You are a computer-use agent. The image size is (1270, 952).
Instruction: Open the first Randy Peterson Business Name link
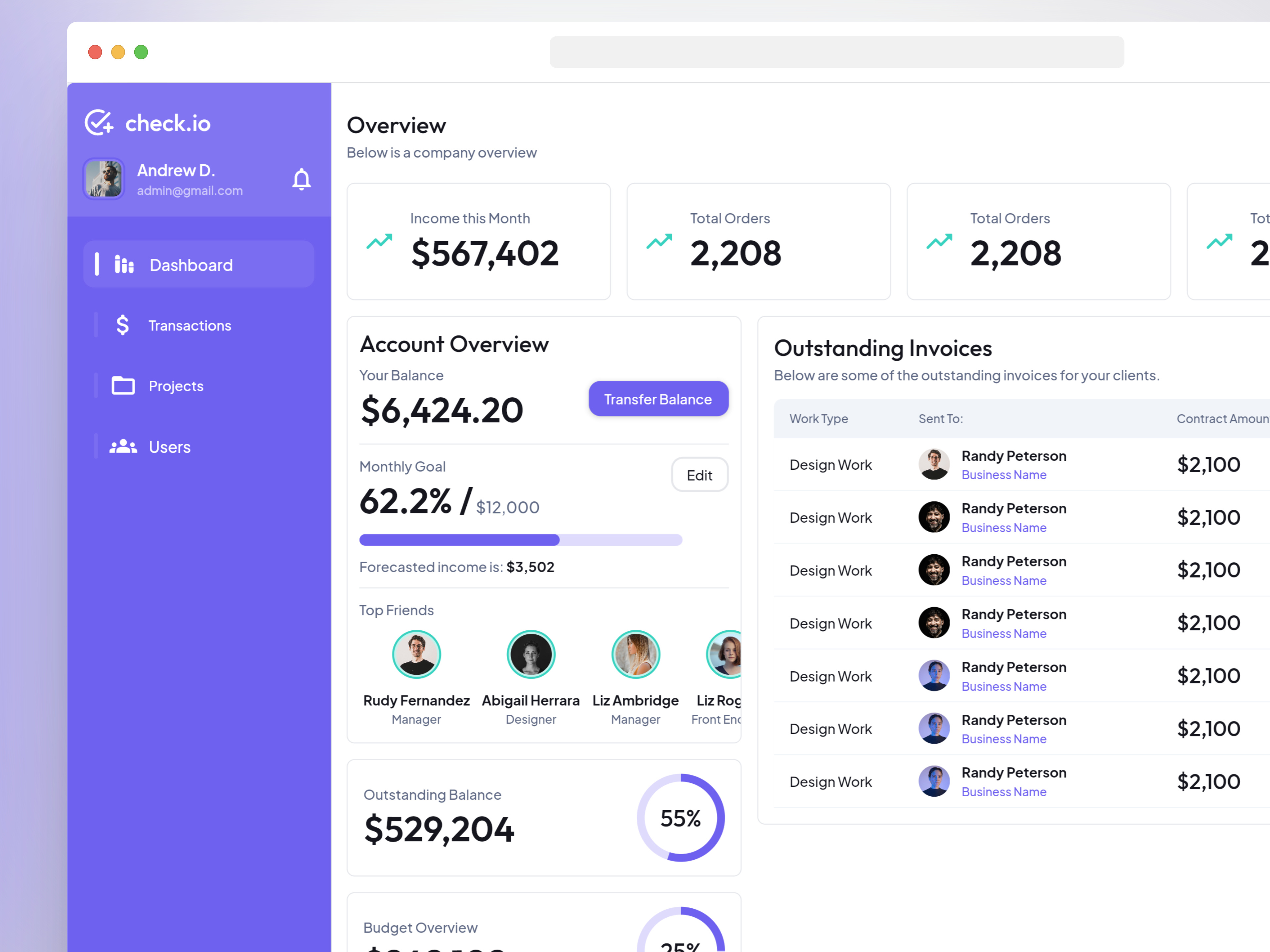1004,475
